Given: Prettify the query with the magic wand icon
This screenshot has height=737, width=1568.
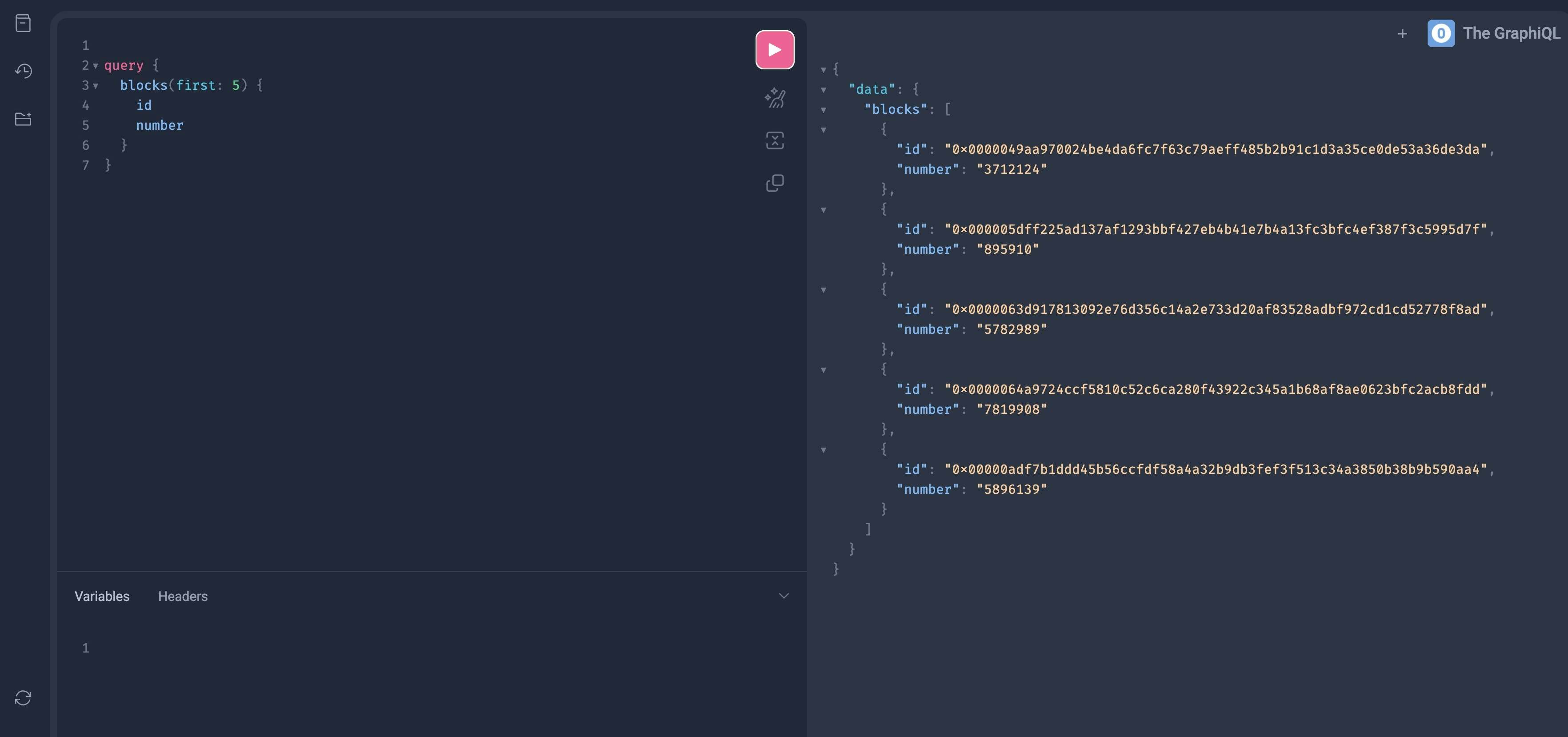Looking at the screenshot, I should [775, 98].
